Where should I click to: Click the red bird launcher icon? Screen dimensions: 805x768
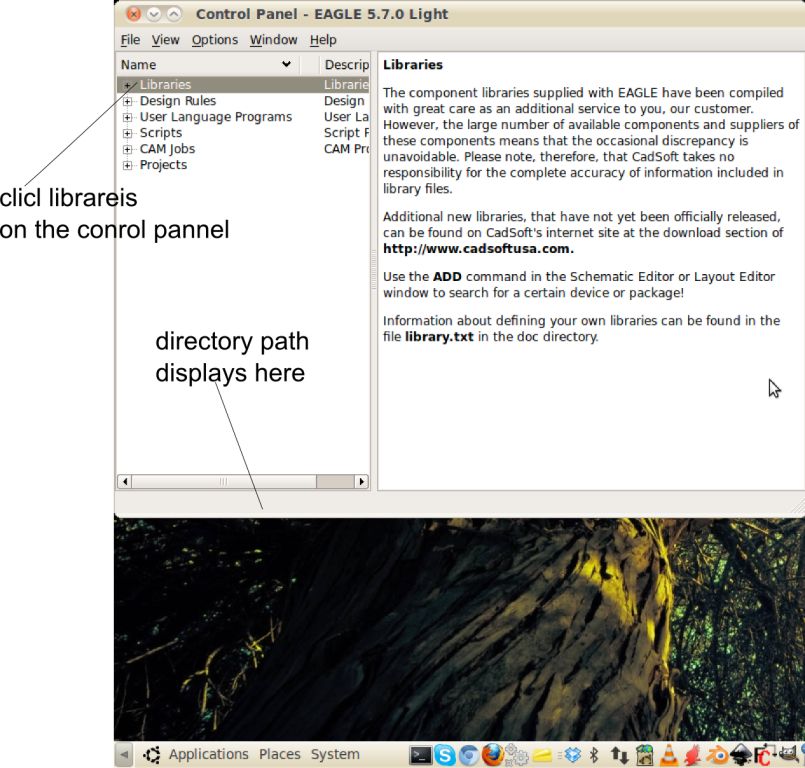pyautogui.click(x=693, y=755)
